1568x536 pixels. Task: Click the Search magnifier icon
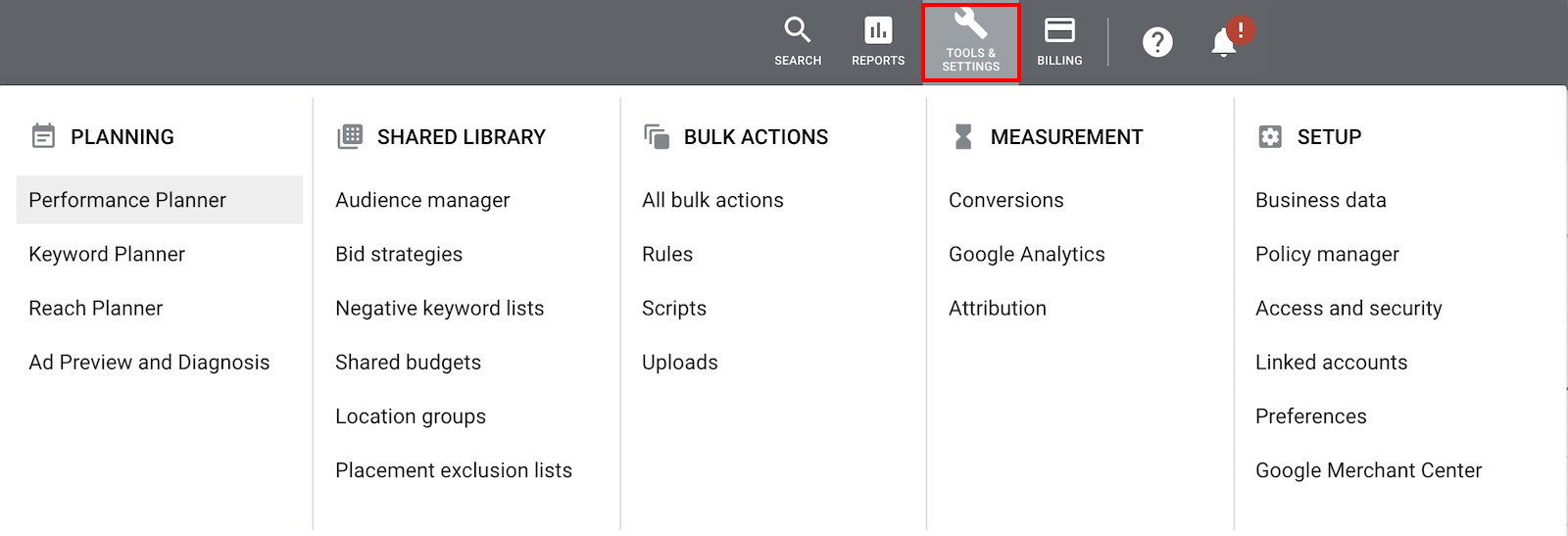pos(798,30)
